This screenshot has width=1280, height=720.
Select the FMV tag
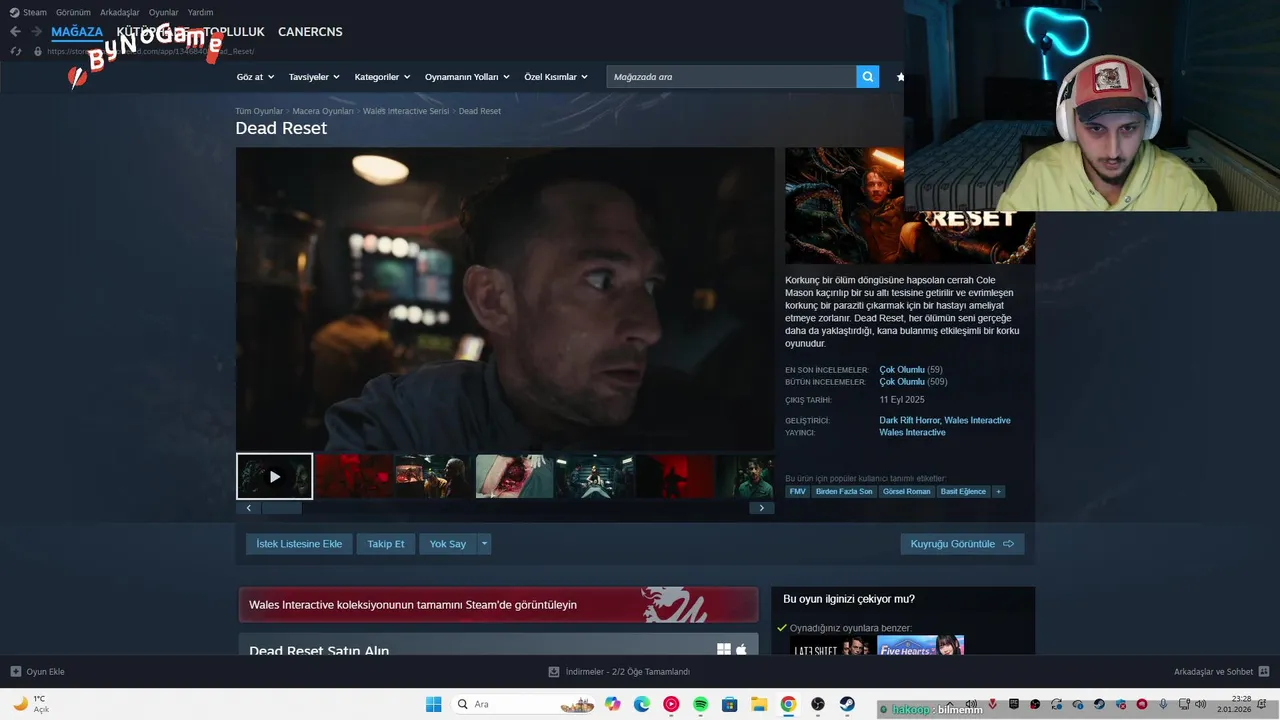[x=797, y=491]
